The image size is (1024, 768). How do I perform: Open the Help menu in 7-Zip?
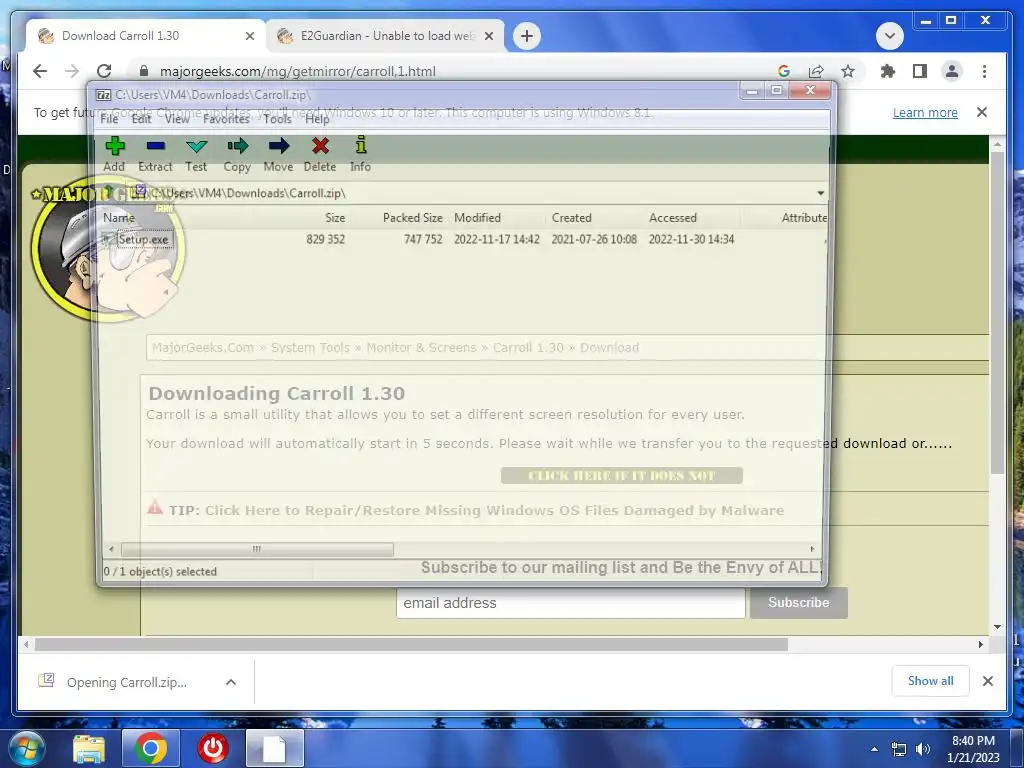click(x=317, y=119)
